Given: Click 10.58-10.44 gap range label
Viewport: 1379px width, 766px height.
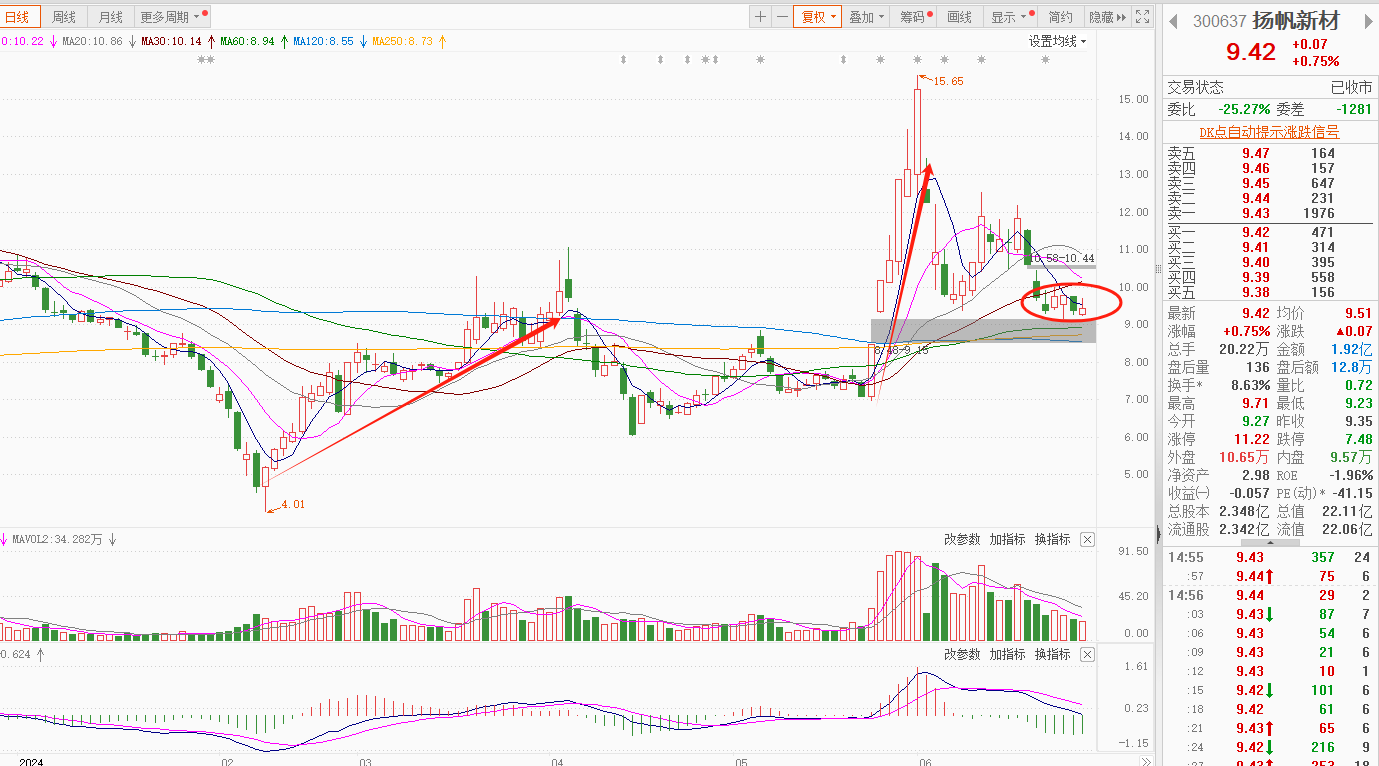Looking at the screenshot, I should (1062, 259).
